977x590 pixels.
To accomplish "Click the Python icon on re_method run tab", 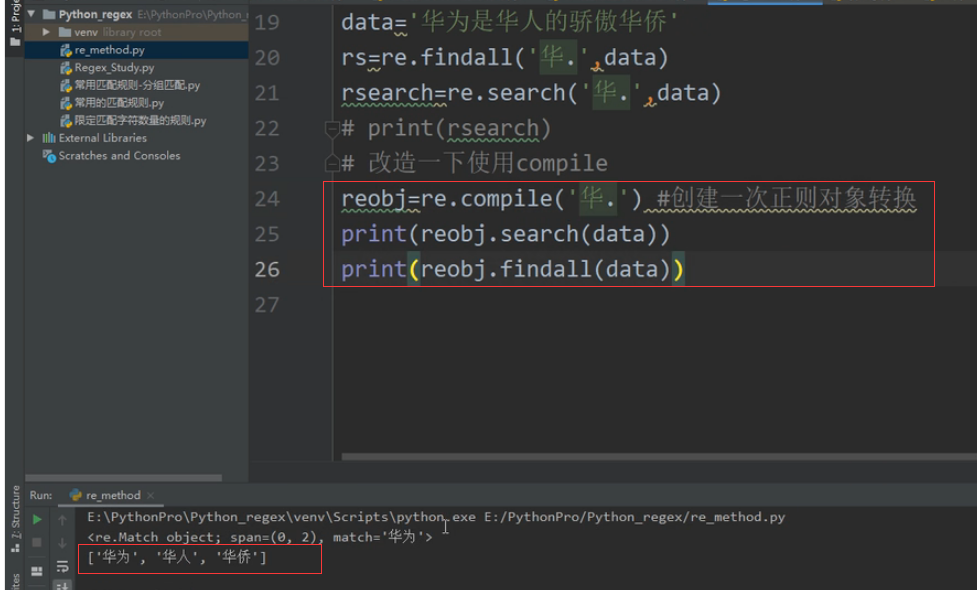I will [x=75, y=495].
